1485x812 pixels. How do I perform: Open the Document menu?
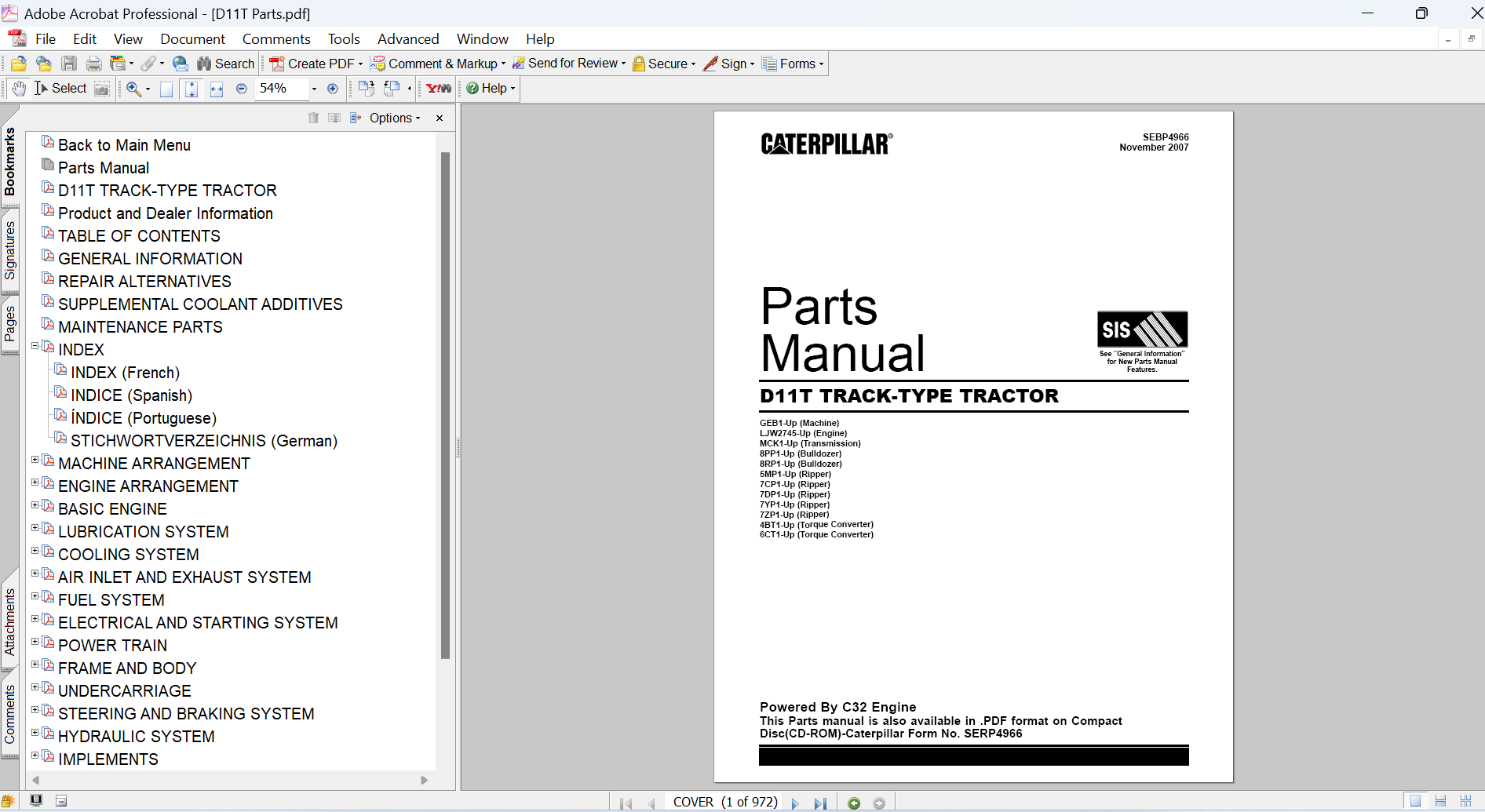click(x=192, y=39)
